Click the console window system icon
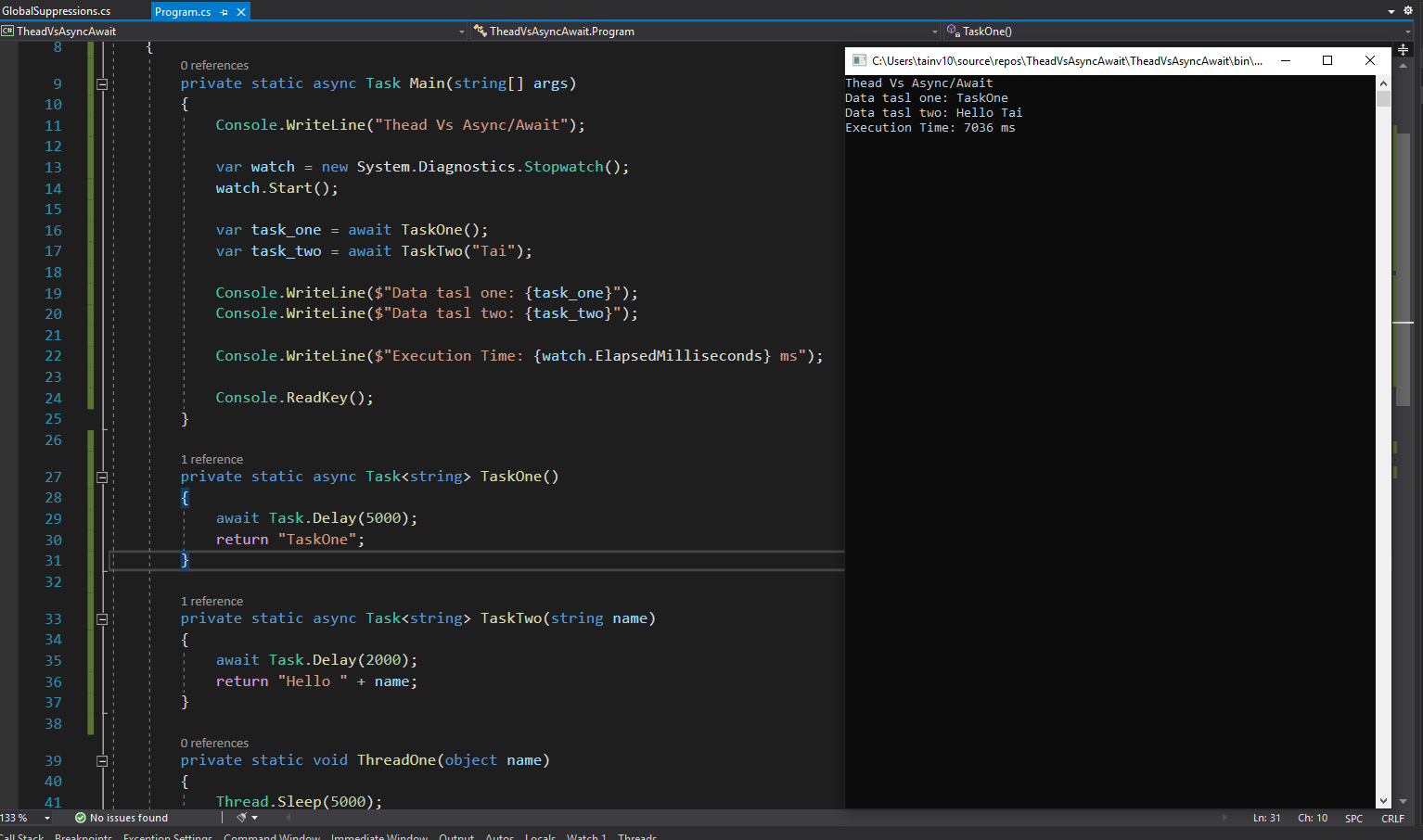The image size is (1423, 840). tap(859, 61)
